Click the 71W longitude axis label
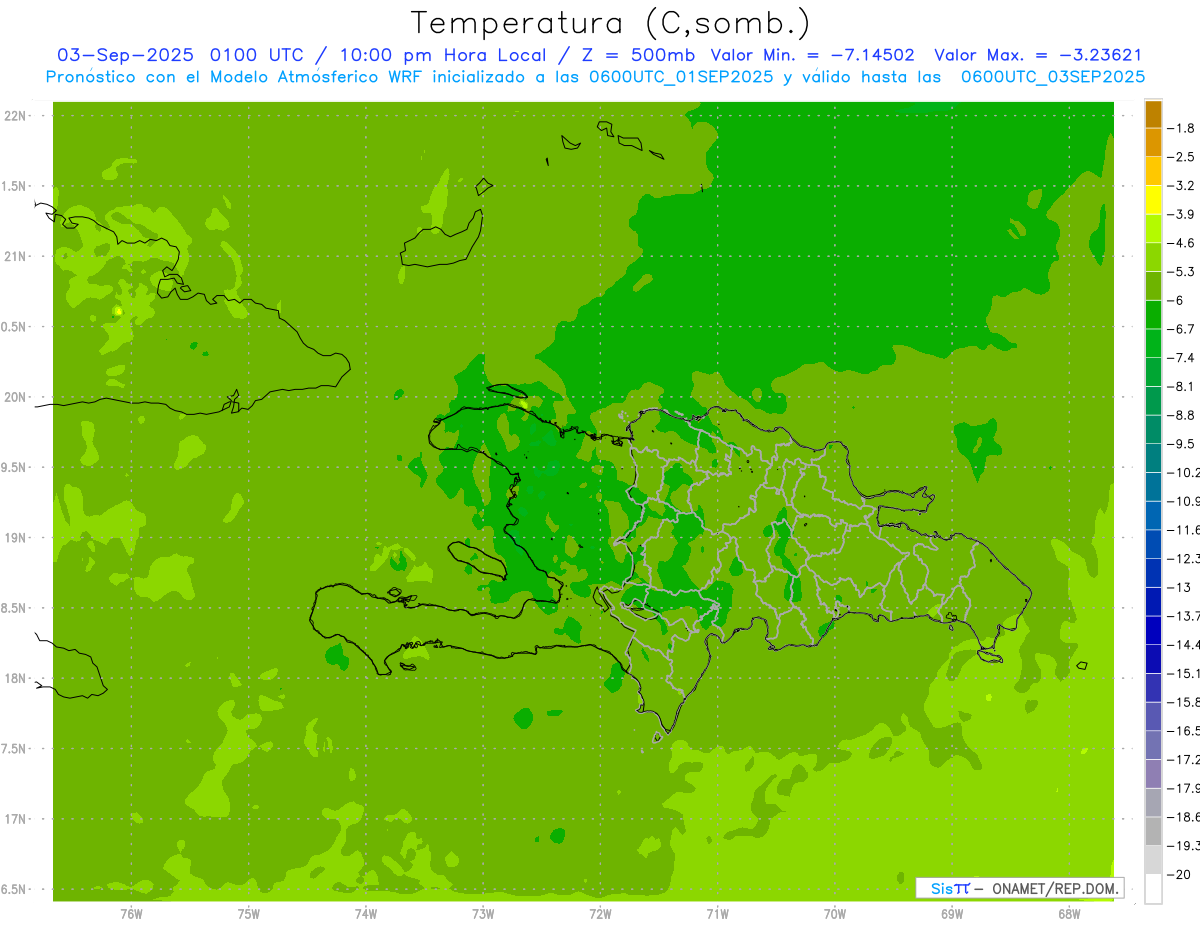Screen dimensions: 1200x927 tap(717, 914)
